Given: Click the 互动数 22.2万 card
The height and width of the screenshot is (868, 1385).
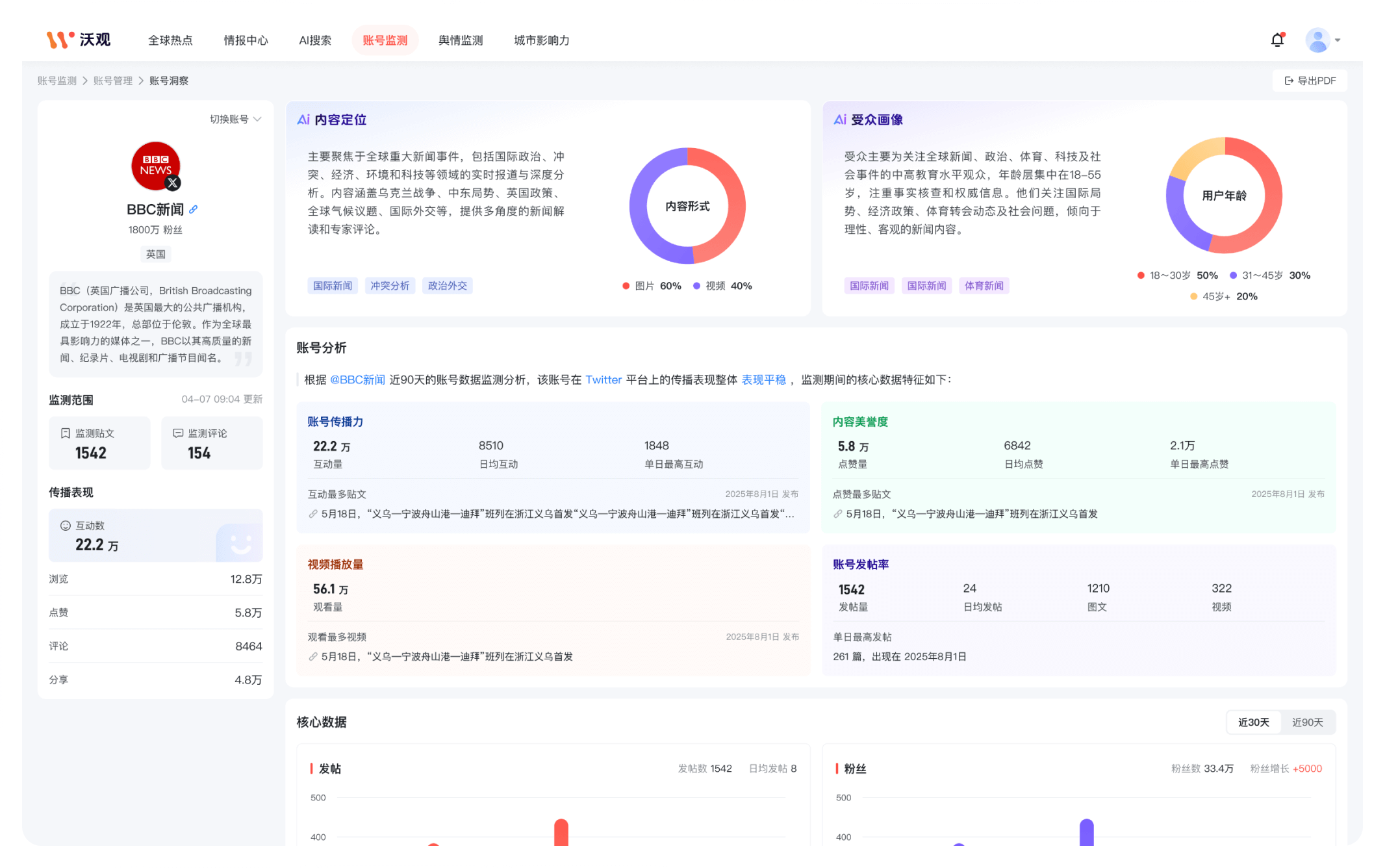Looking at the screenshot, I should coord(156,535).
